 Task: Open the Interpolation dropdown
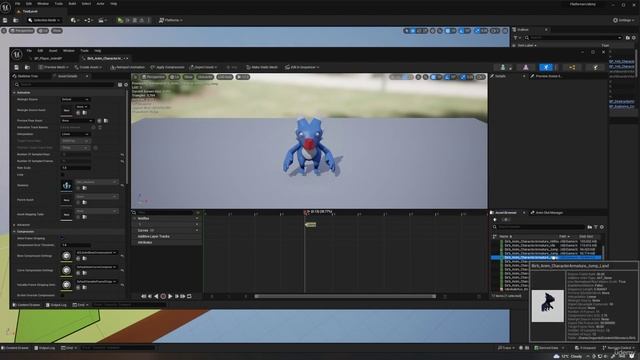tap(75, 134)
